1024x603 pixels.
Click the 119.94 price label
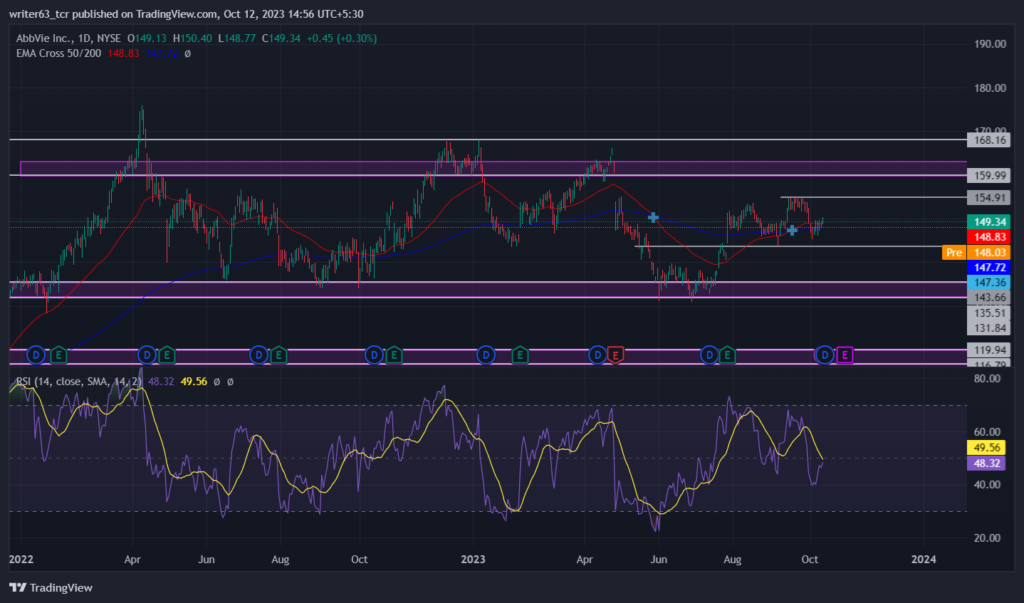click(989, 350)
